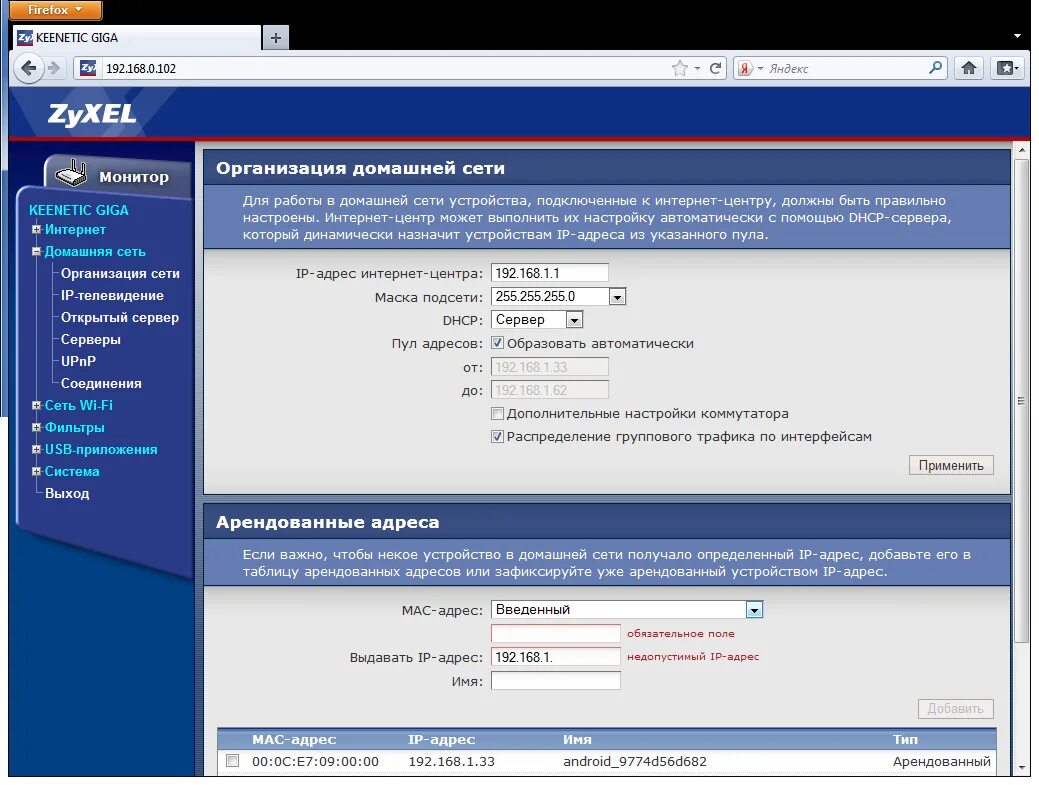Click the Yandex search engine icon

745,68
